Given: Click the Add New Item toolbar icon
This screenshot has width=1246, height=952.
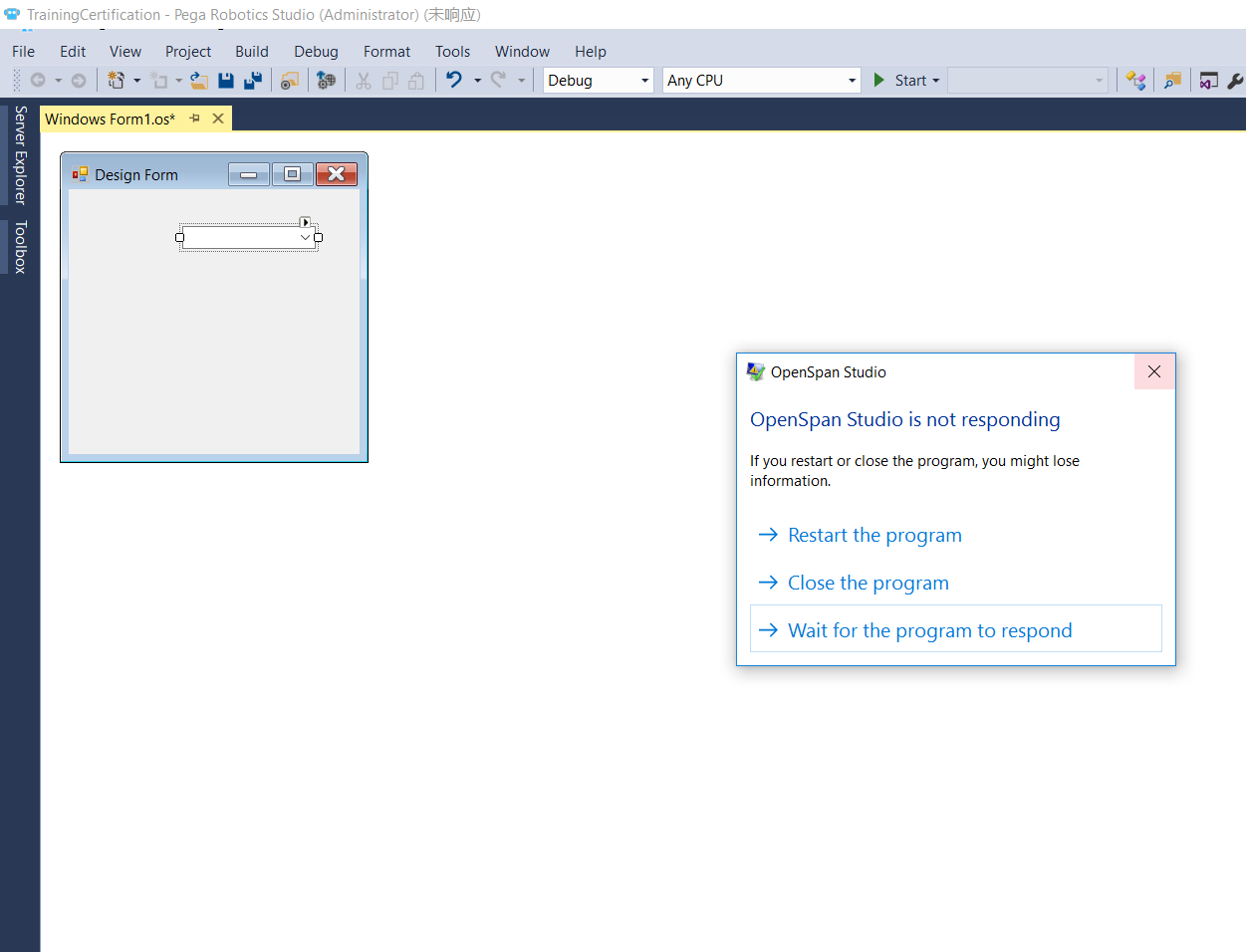Looking at the screenshot, I should tap(159, 81).
